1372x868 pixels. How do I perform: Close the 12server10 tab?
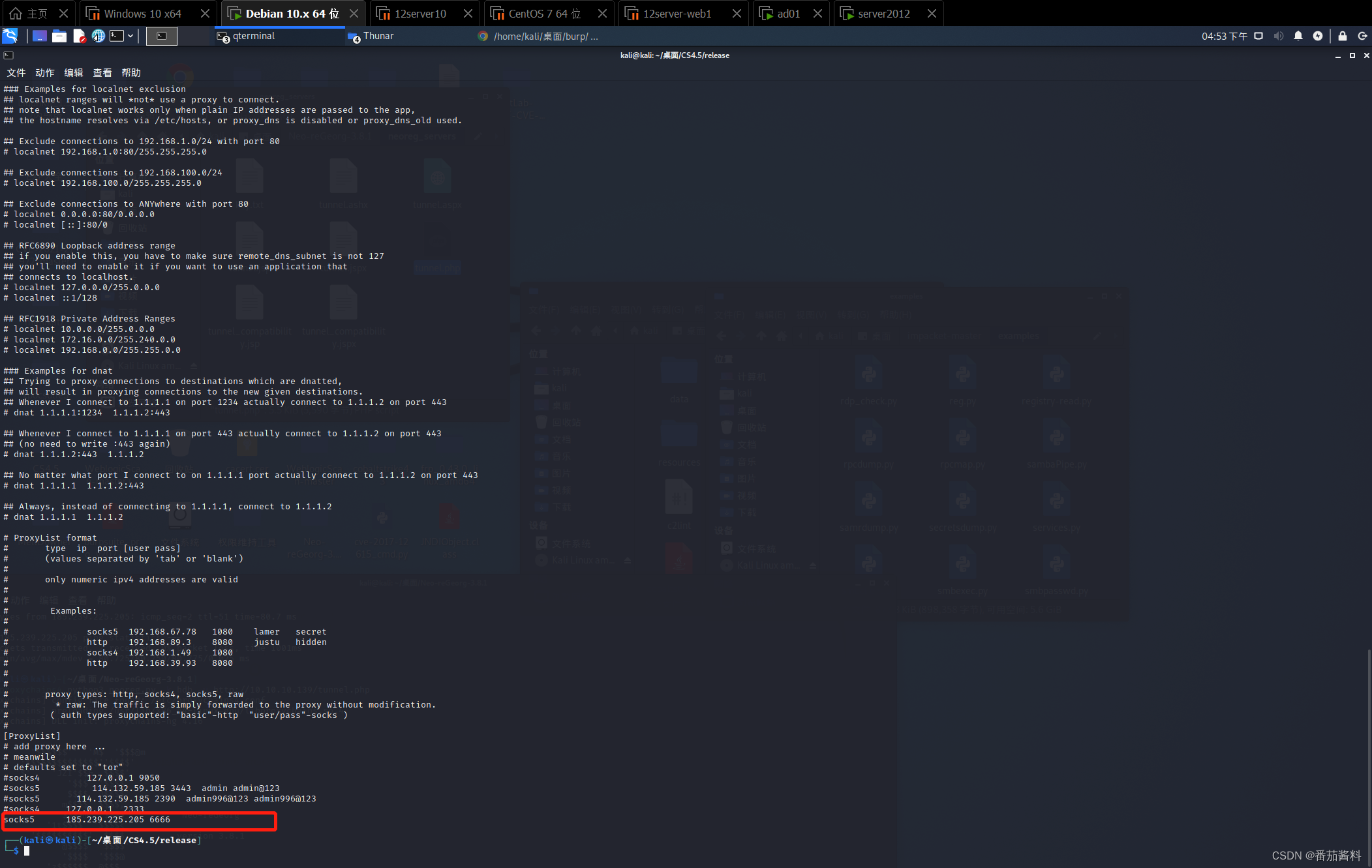pyautogui.click(x=468, y=13)
